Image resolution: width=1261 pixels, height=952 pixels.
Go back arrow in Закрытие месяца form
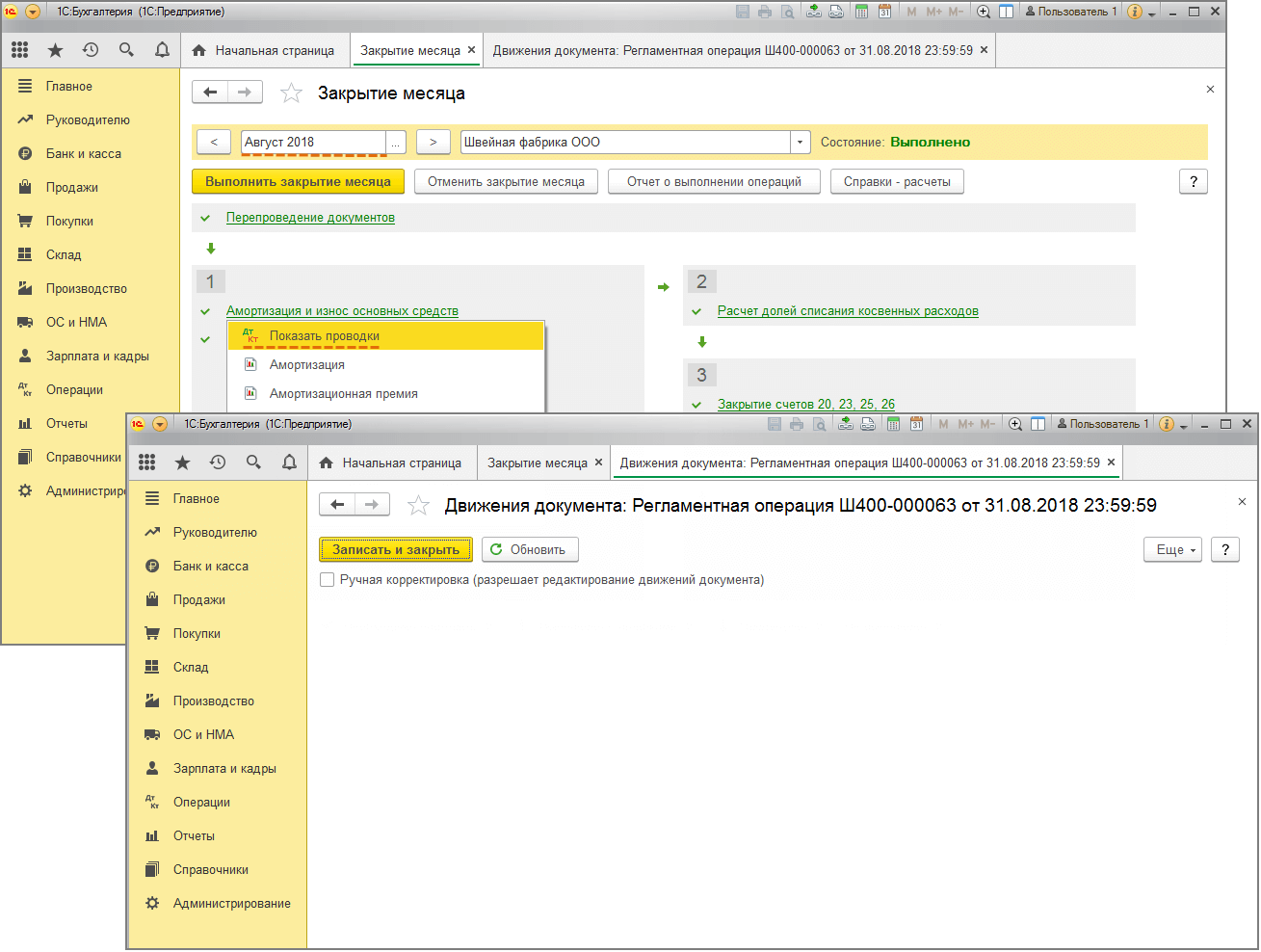click(x=210, y=93)
